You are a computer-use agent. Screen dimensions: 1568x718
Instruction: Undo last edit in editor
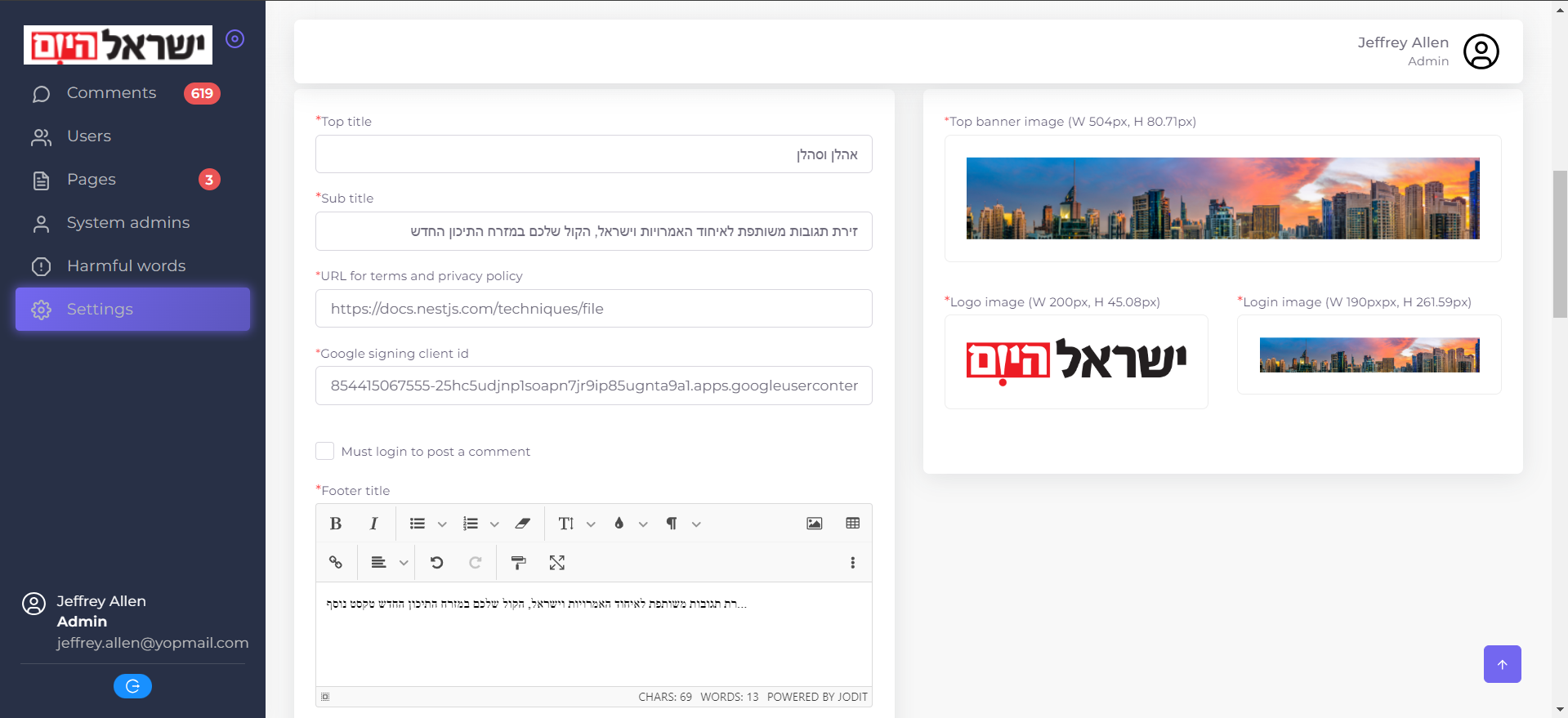437,562
